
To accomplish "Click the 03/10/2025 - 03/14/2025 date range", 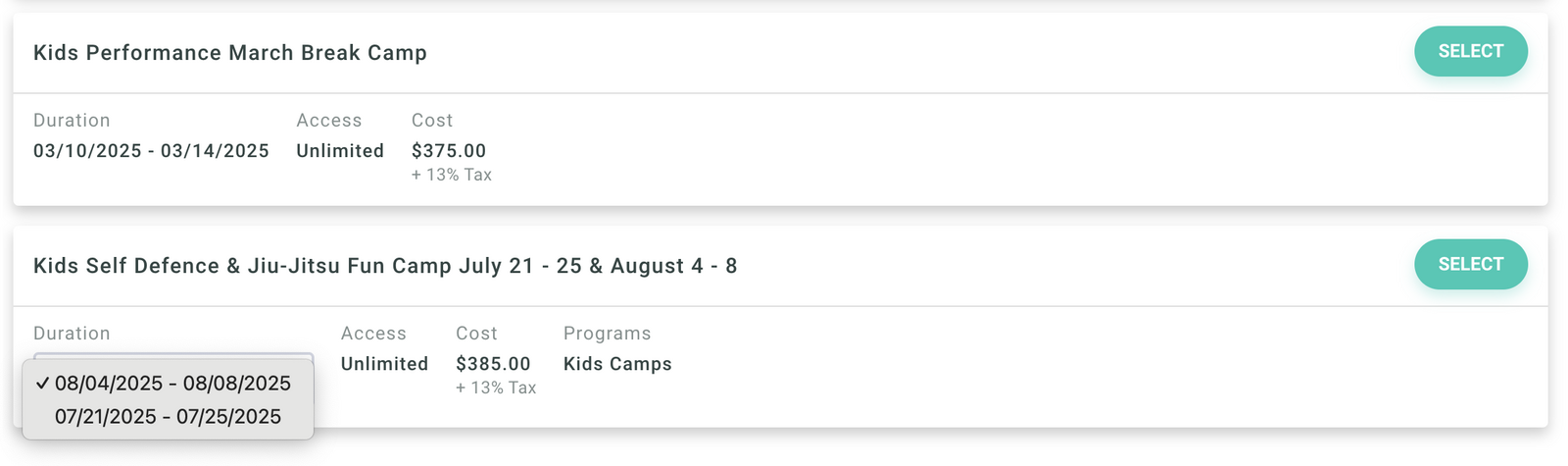I will [151, 151].
